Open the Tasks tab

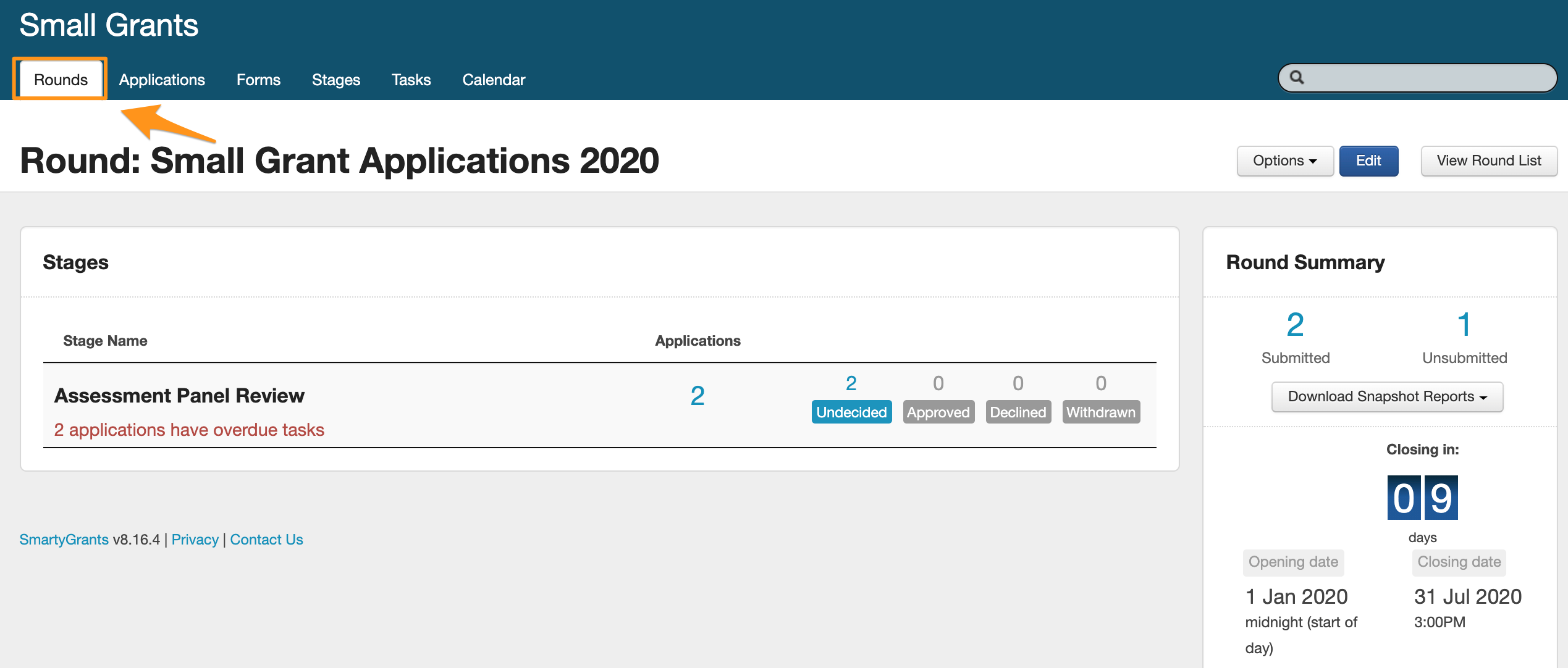point(411,80)
